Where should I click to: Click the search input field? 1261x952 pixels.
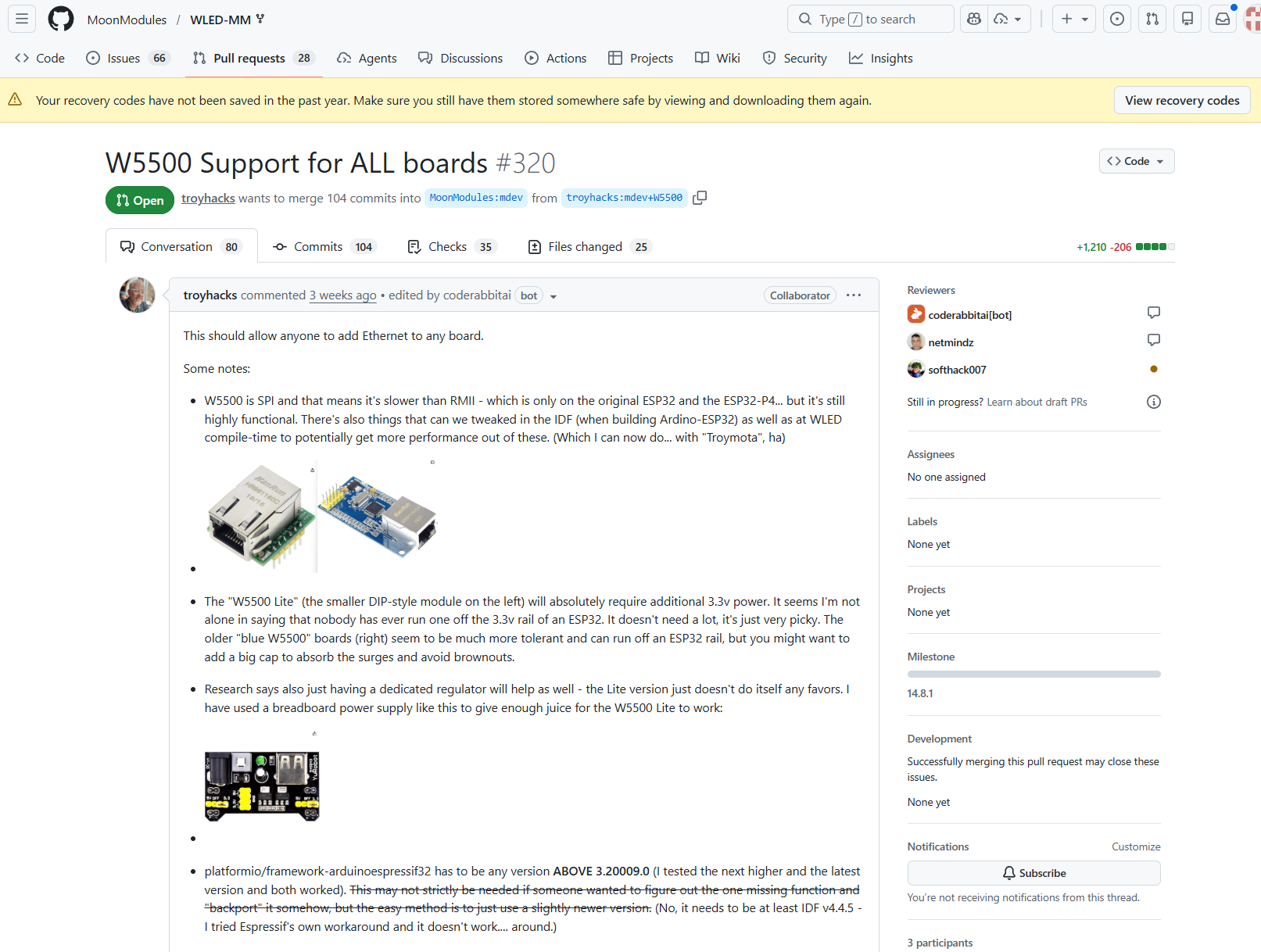coord(871,19)
